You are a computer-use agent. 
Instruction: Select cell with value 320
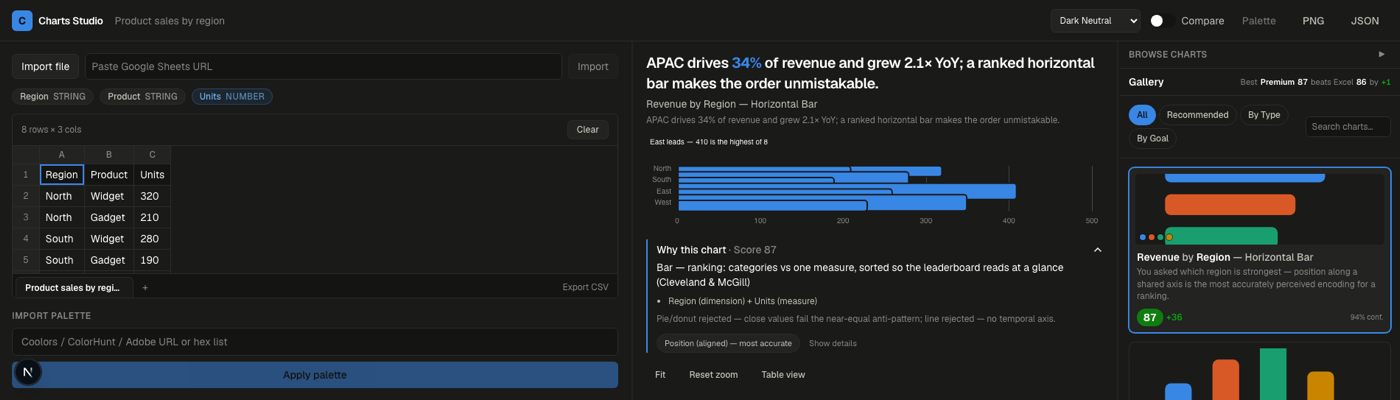coord(152,196)
